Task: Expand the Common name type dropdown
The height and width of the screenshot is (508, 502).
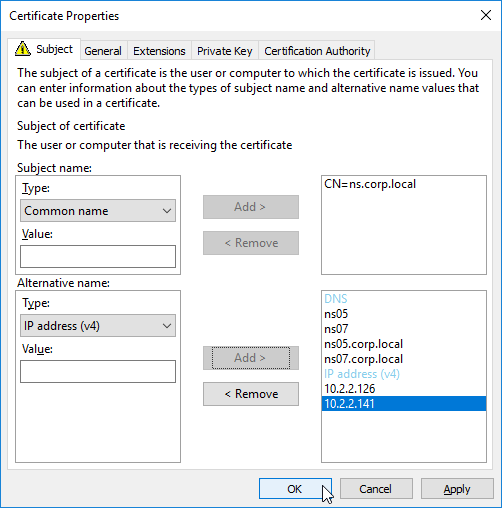Action: pyautogui.click(x=98, y=211)
